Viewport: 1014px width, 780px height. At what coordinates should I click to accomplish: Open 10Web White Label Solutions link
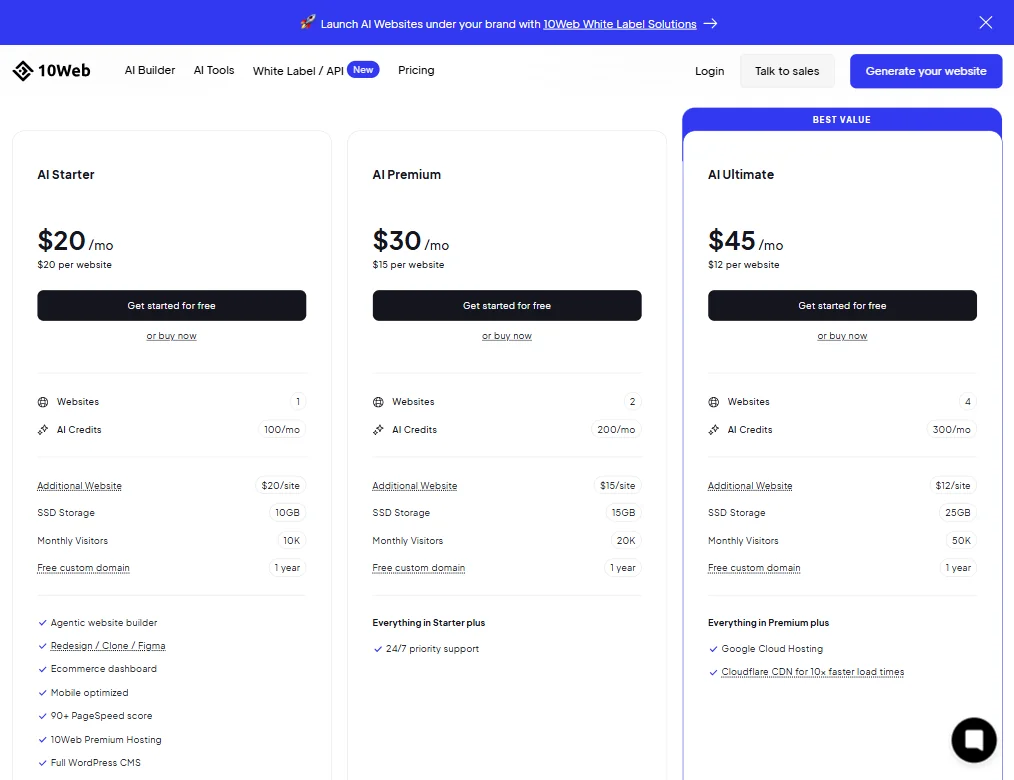click(x=620, y=24)
